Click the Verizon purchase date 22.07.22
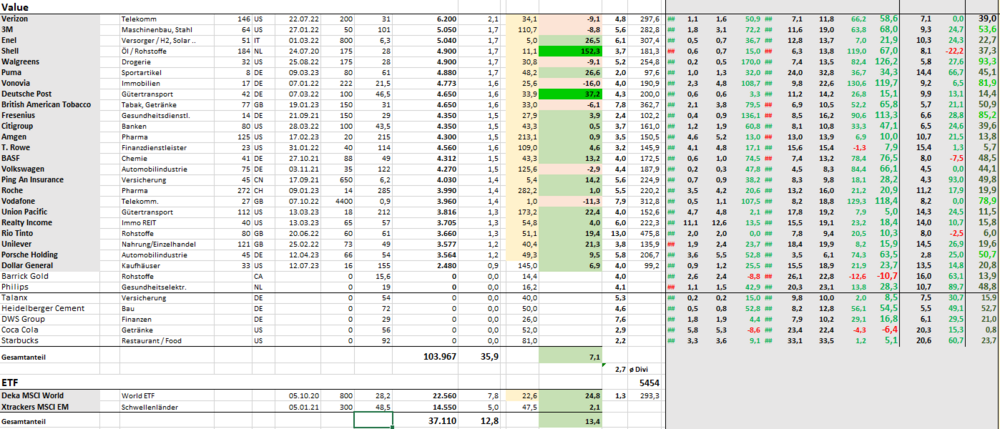This screenshot has height=429, width=1000. point(297,20)
